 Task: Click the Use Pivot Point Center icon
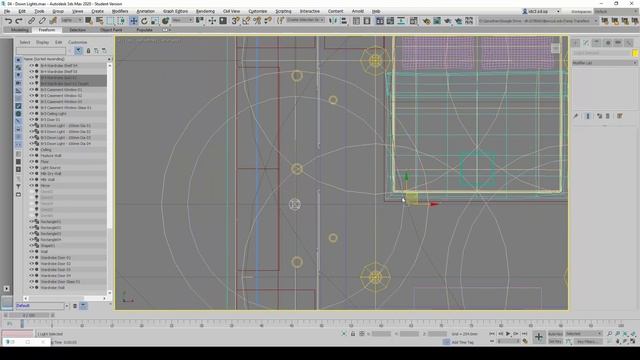(x=200, y=20)
